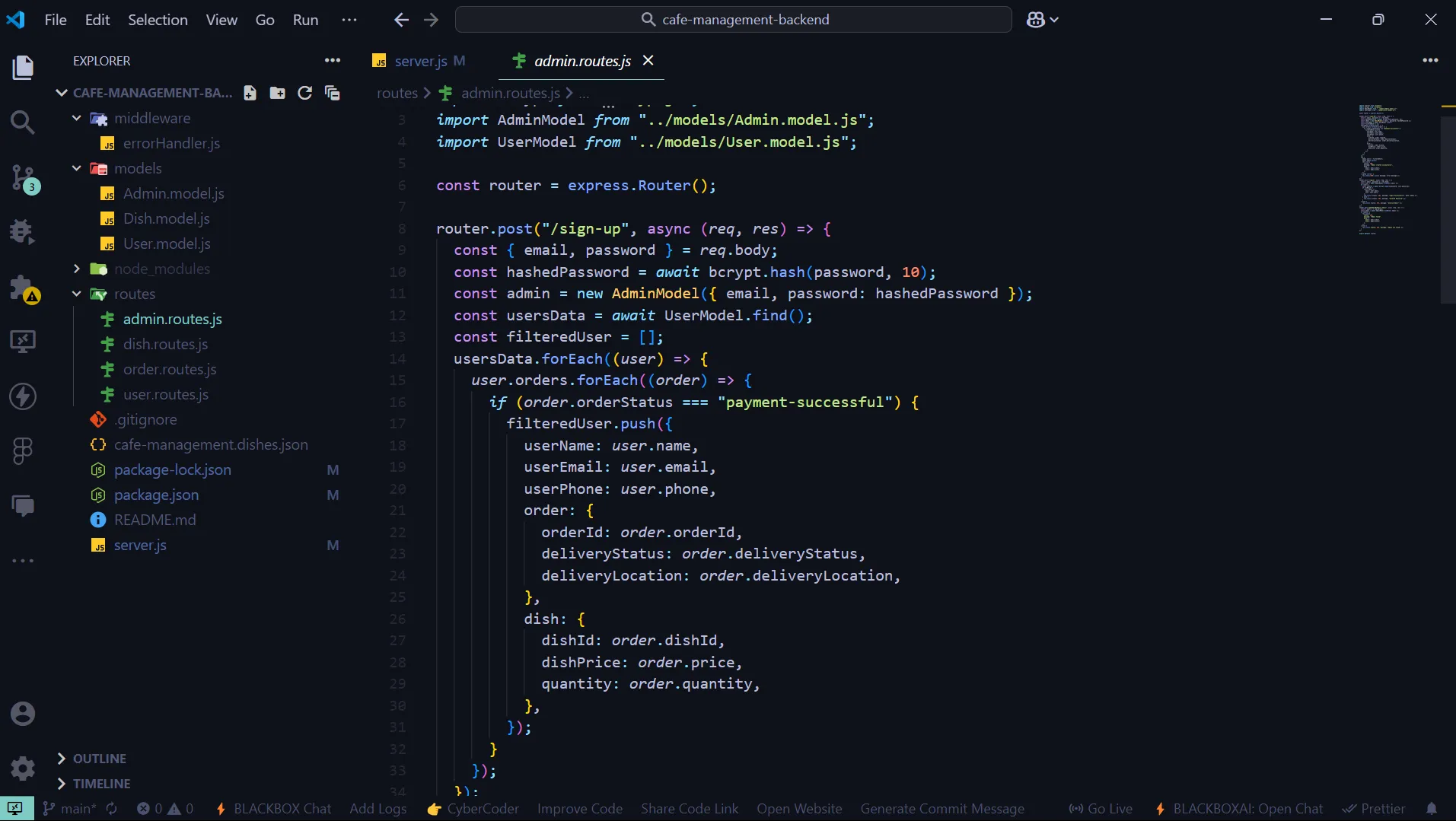Image resolution: width=1456 pixels, height=821 pixels.
Task: Open editor more actions menu
Action: [x=1430, y=60]
